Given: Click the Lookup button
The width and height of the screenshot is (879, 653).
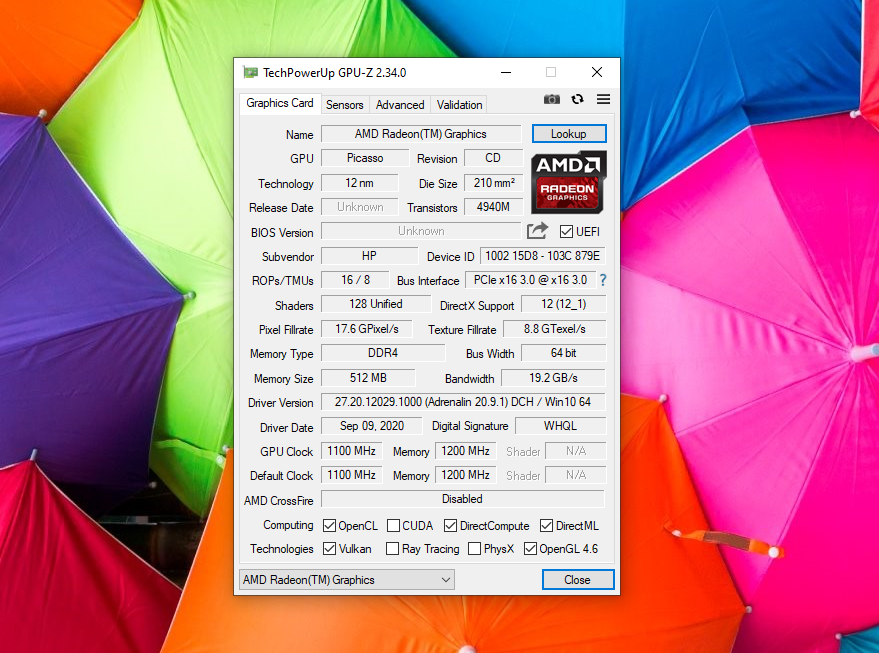Looking at the screenshot, I should 568,134.
